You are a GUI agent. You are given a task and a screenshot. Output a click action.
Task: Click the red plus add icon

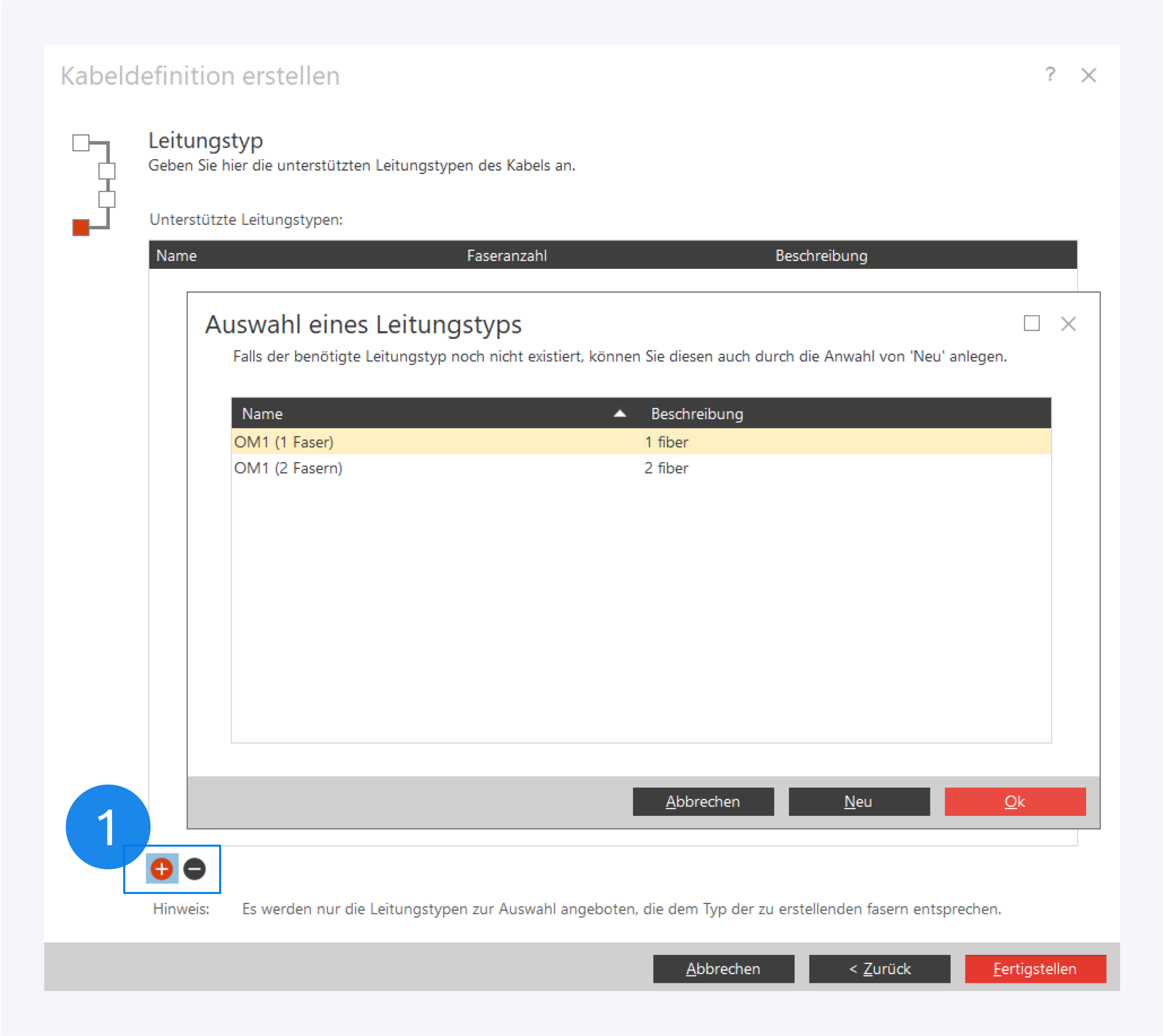pyautogui.click(x=162, y=869)
